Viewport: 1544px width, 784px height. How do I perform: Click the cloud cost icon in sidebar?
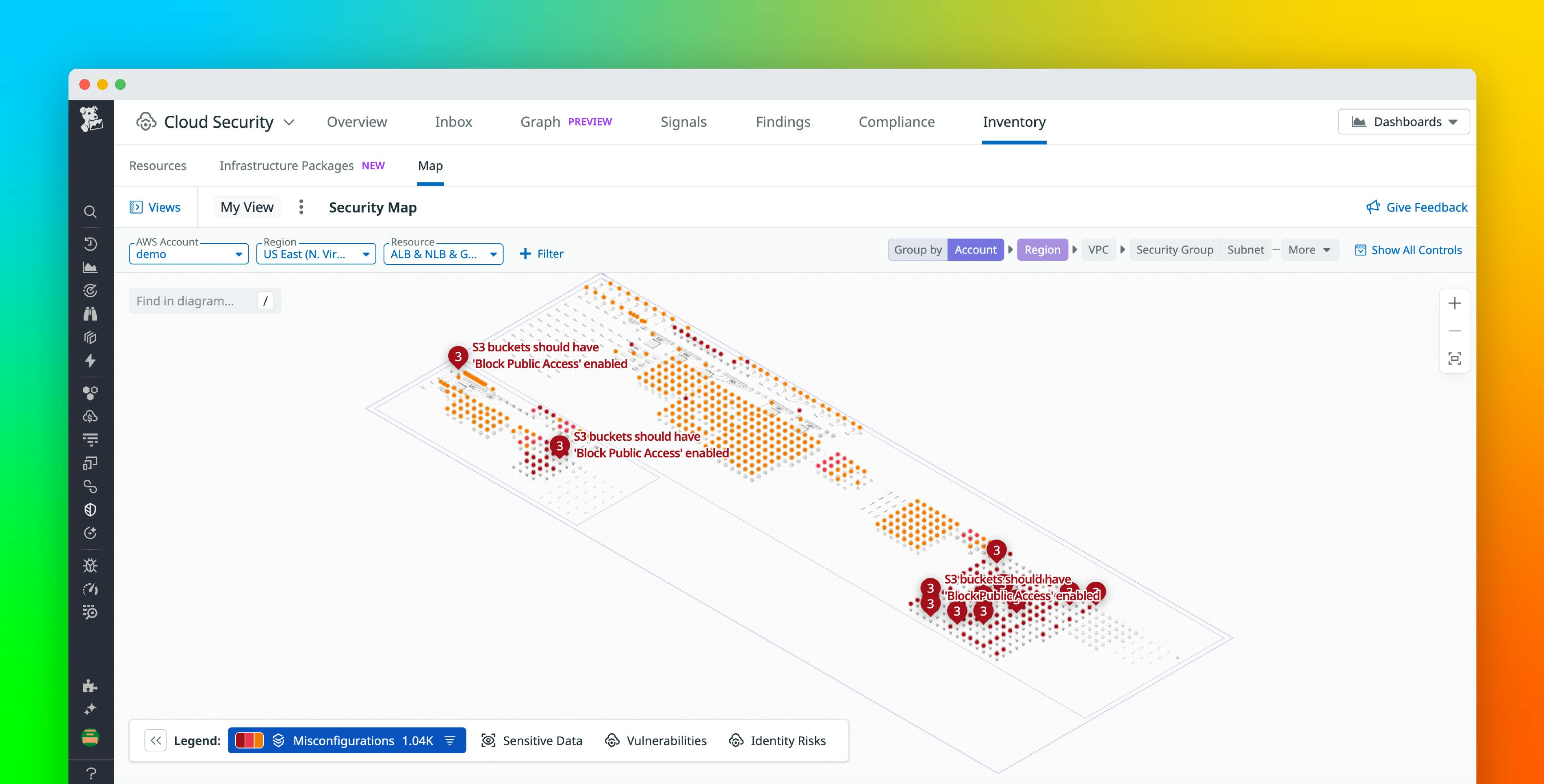91,416
